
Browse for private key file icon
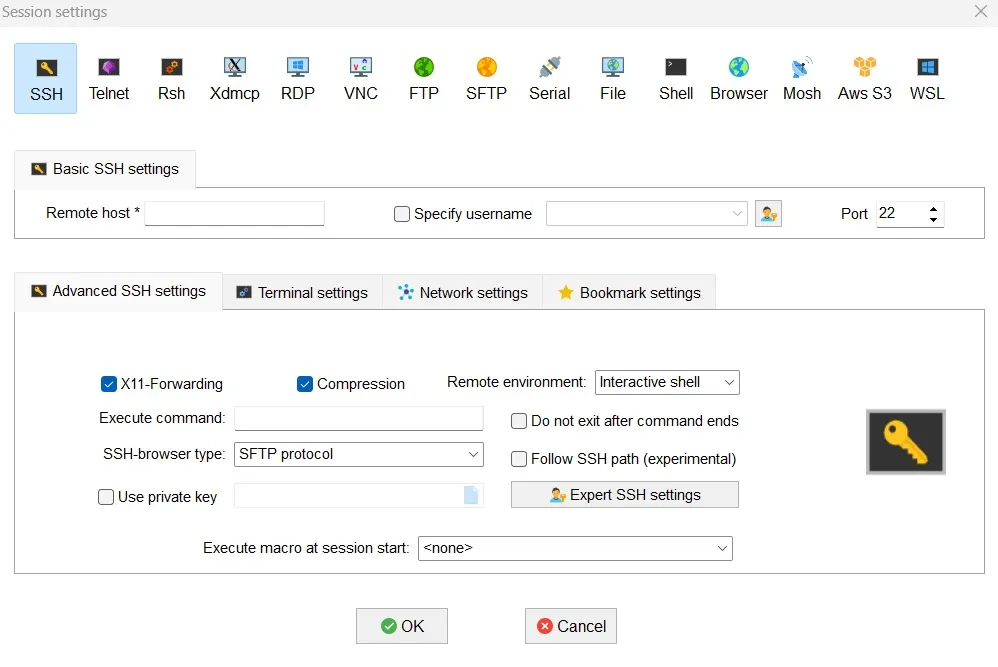coord(471,495)
